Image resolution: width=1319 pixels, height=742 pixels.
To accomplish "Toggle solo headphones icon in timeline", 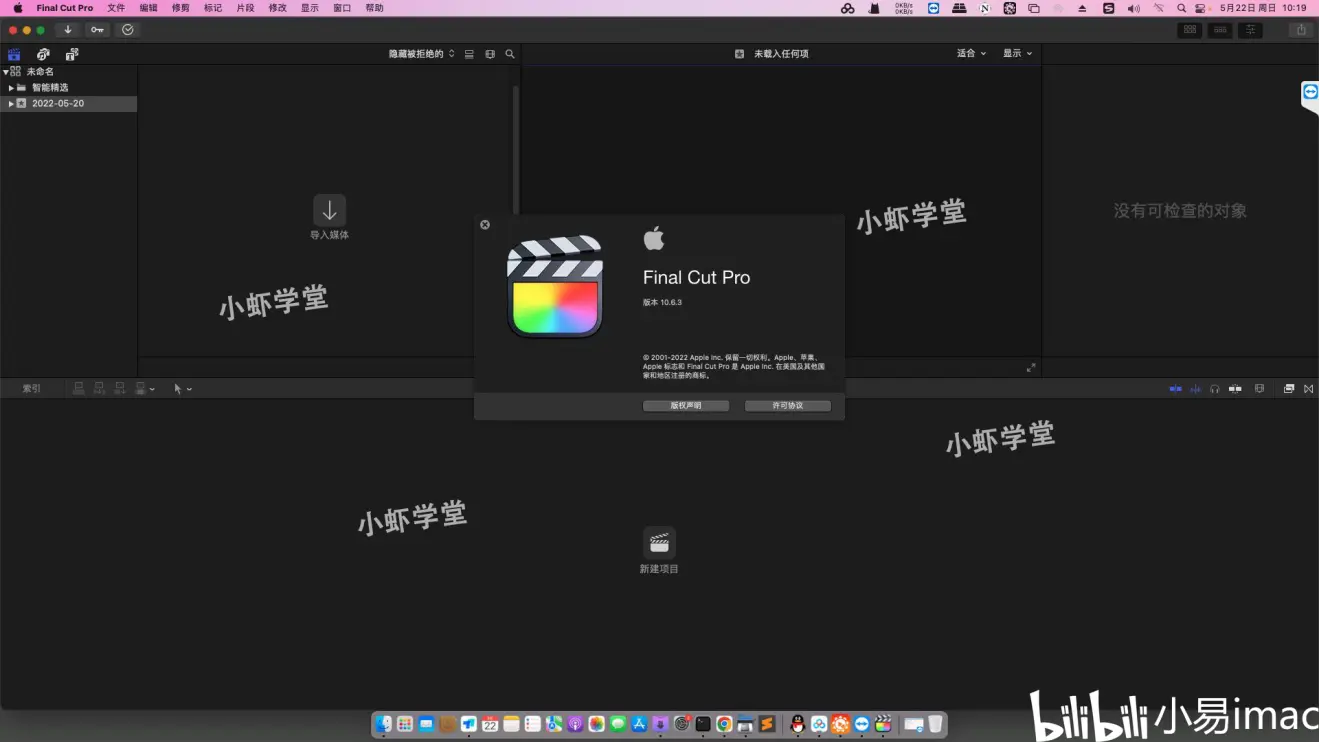I will point(1215,389).
